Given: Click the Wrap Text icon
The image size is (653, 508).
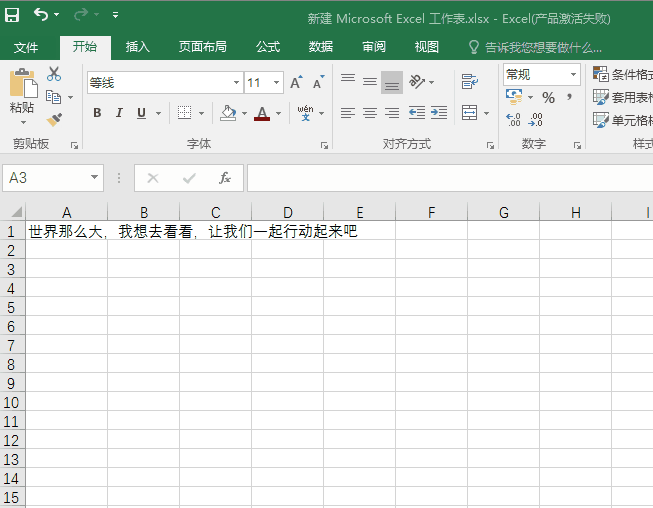Looking at the screenshot, I should pos(469,82).
